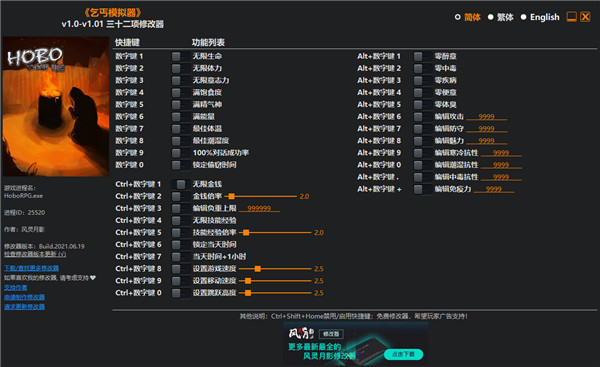Enable 无限技能经验 toggle

180,221
